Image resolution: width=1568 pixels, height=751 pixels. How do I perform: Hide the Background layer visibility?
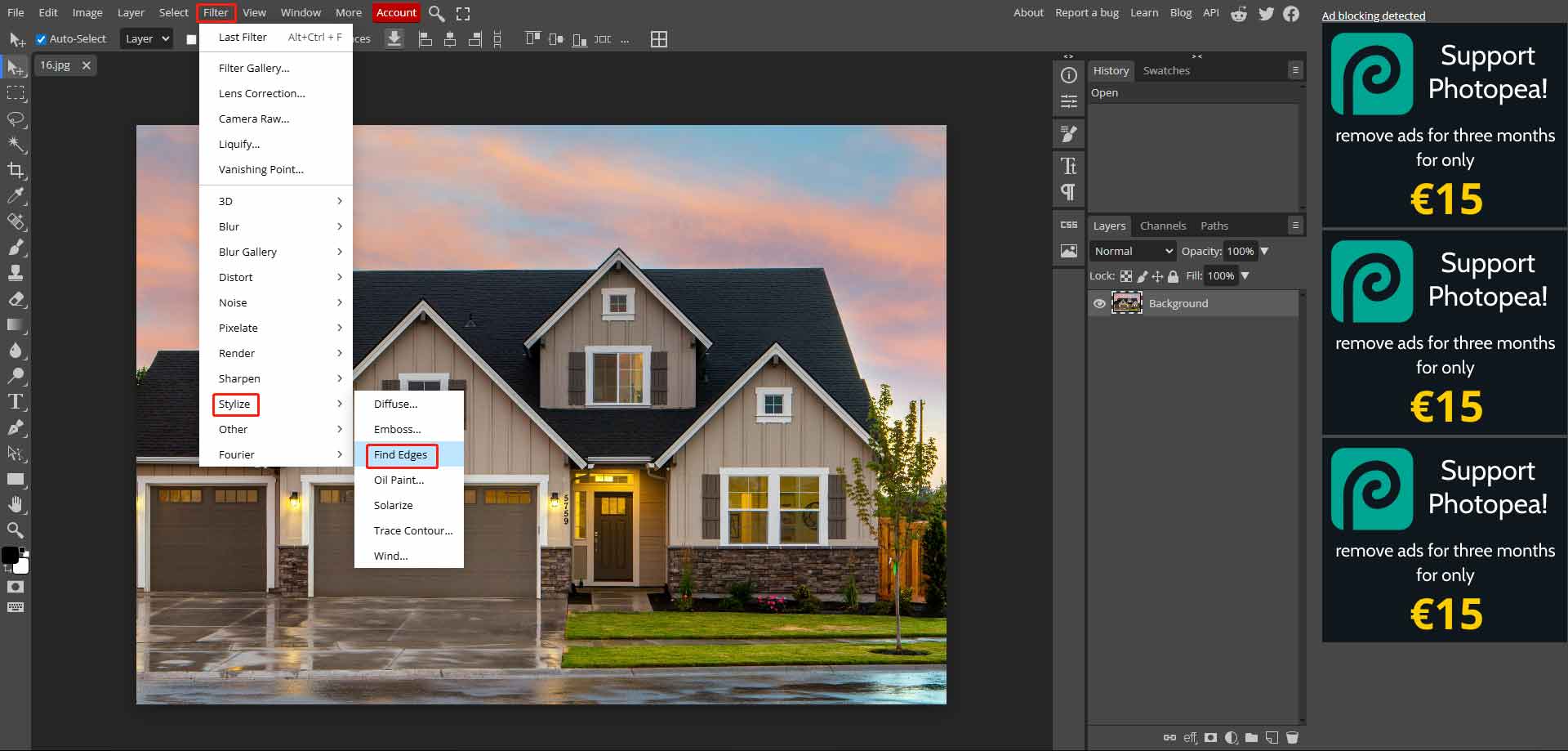(x=1100, y=303)
